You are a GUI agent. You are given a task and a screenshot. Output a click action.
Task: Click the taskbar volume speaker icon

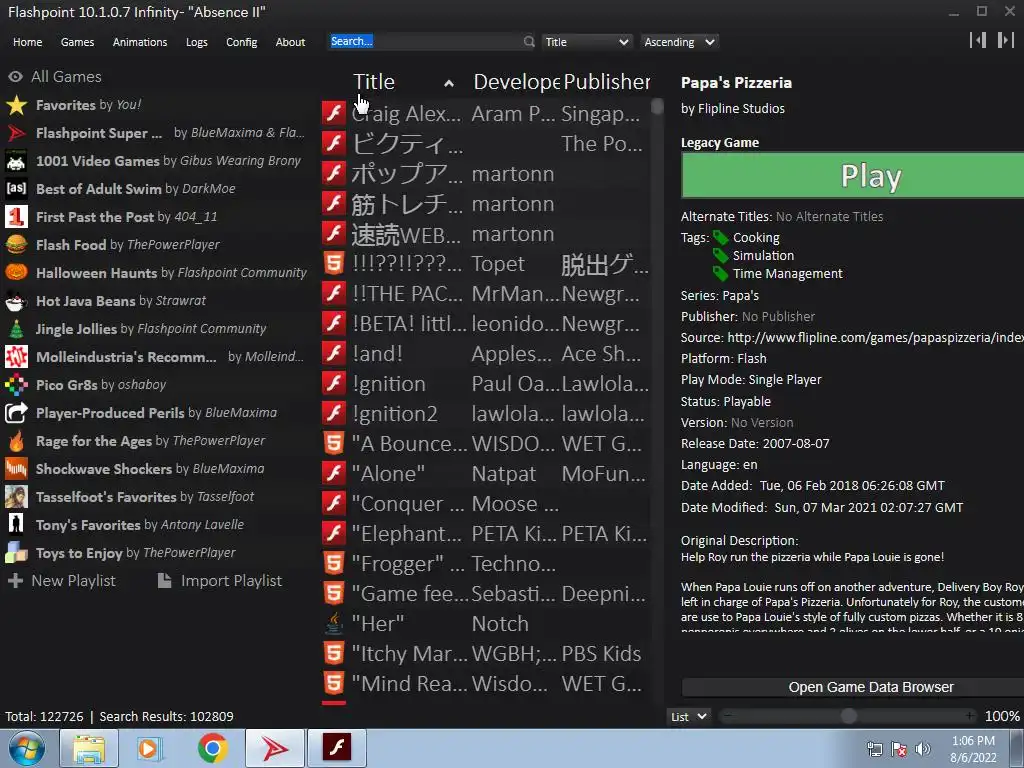923,749
